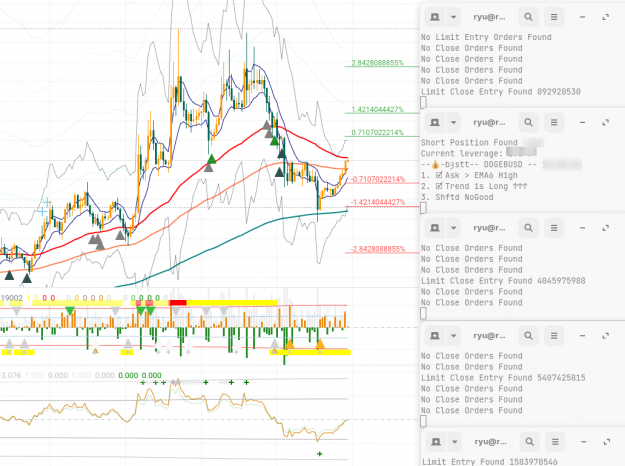
Task: Minimize terminal showing entry 4045975988
Action: (582, 228)
